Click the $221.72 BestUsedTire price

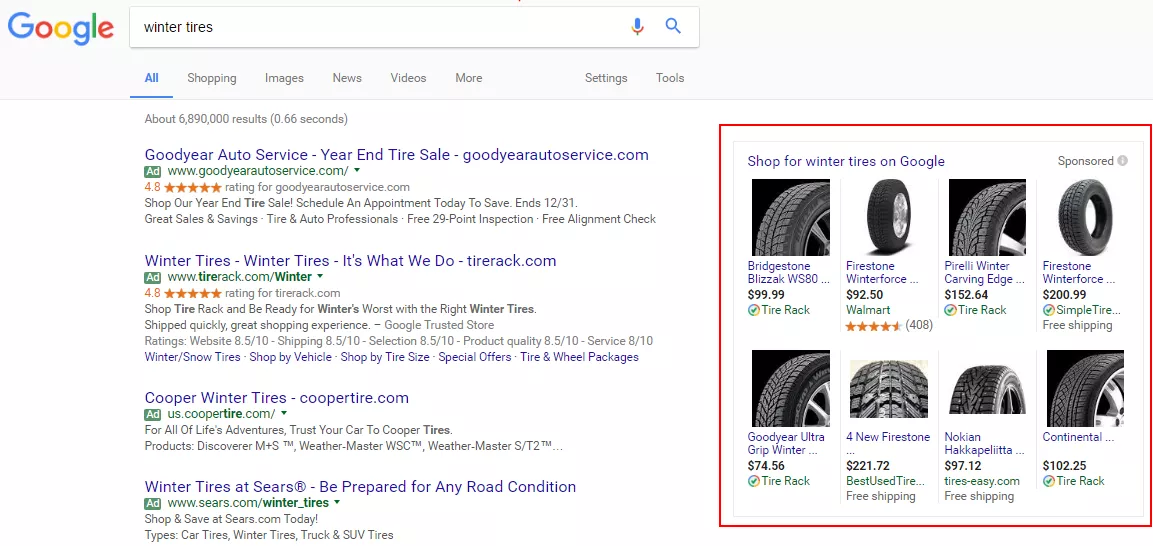[x=868, y=466]
